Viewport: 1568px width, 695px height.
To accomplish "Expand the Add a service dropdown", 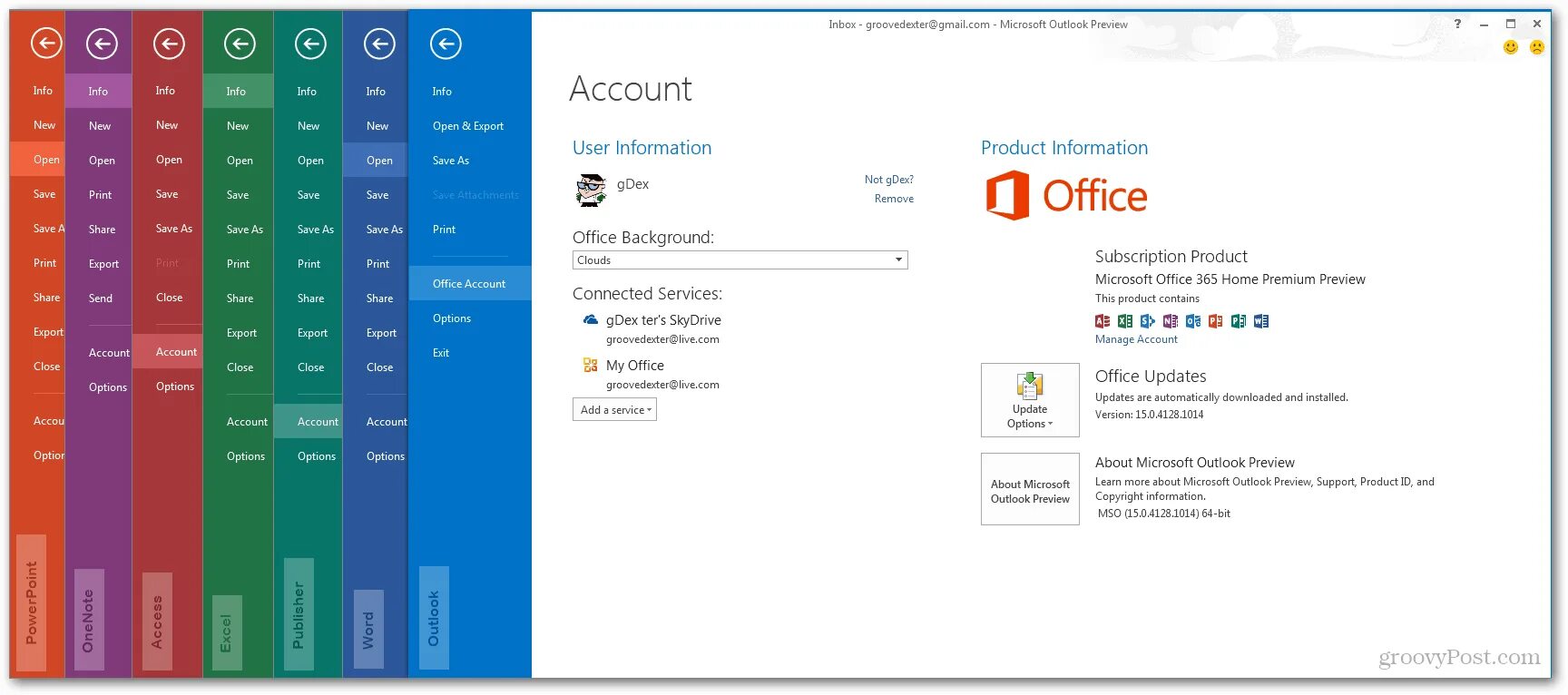I will tap(614, 410).
